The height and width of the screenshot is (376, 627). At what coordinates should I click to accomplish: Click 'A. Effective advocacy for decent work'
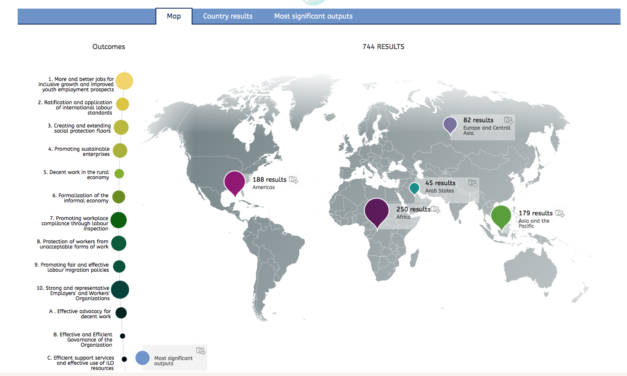click(x=80, y=314)
